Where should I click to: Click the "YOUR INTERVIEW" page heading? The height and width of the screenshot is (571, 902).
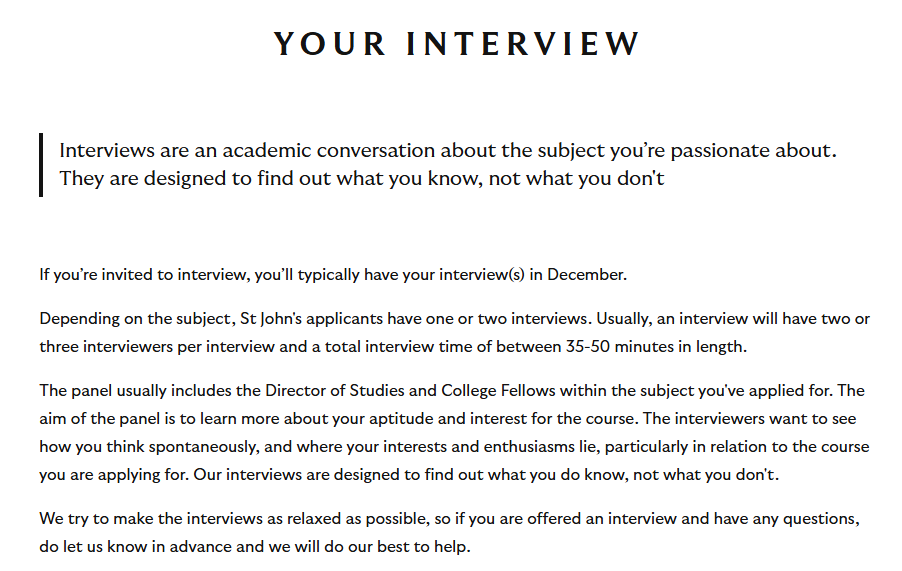pos(456,44)
